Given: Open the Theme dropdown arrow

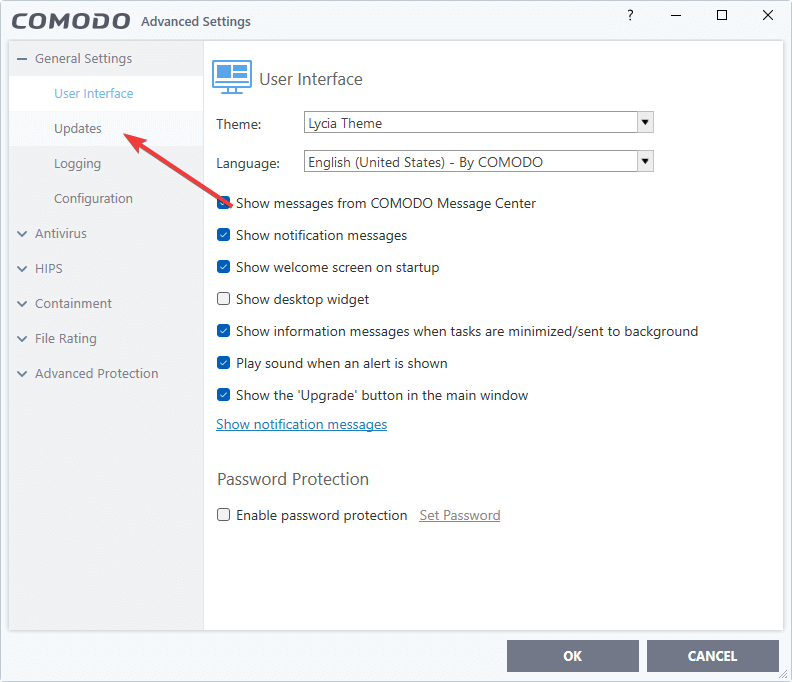Looking at the screenshot, I should click(645, 122).
